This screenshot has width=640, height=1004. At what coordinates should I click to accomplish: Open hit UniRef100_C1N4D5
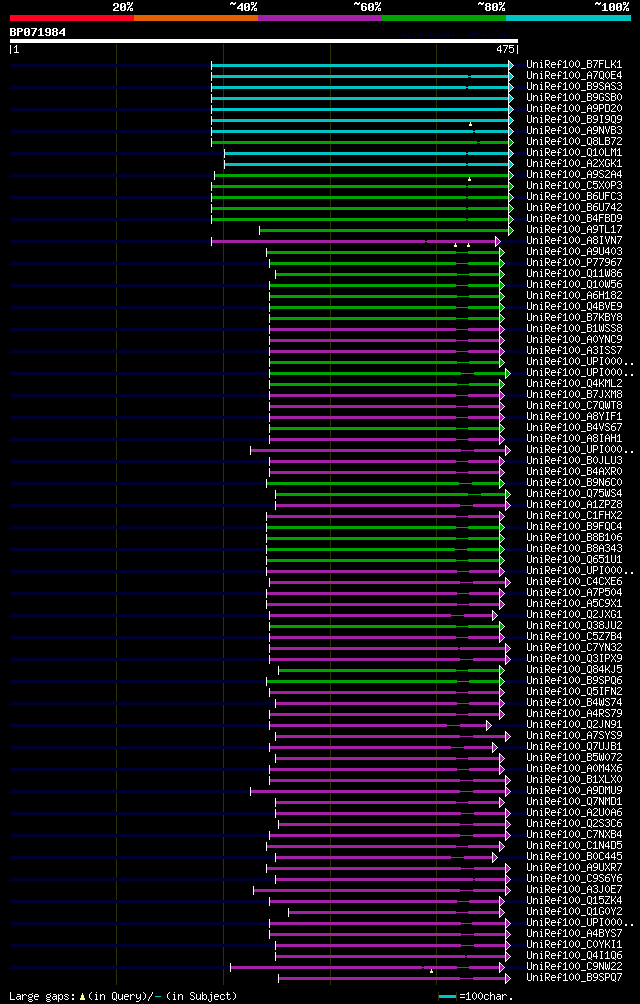tap(573, 846)
